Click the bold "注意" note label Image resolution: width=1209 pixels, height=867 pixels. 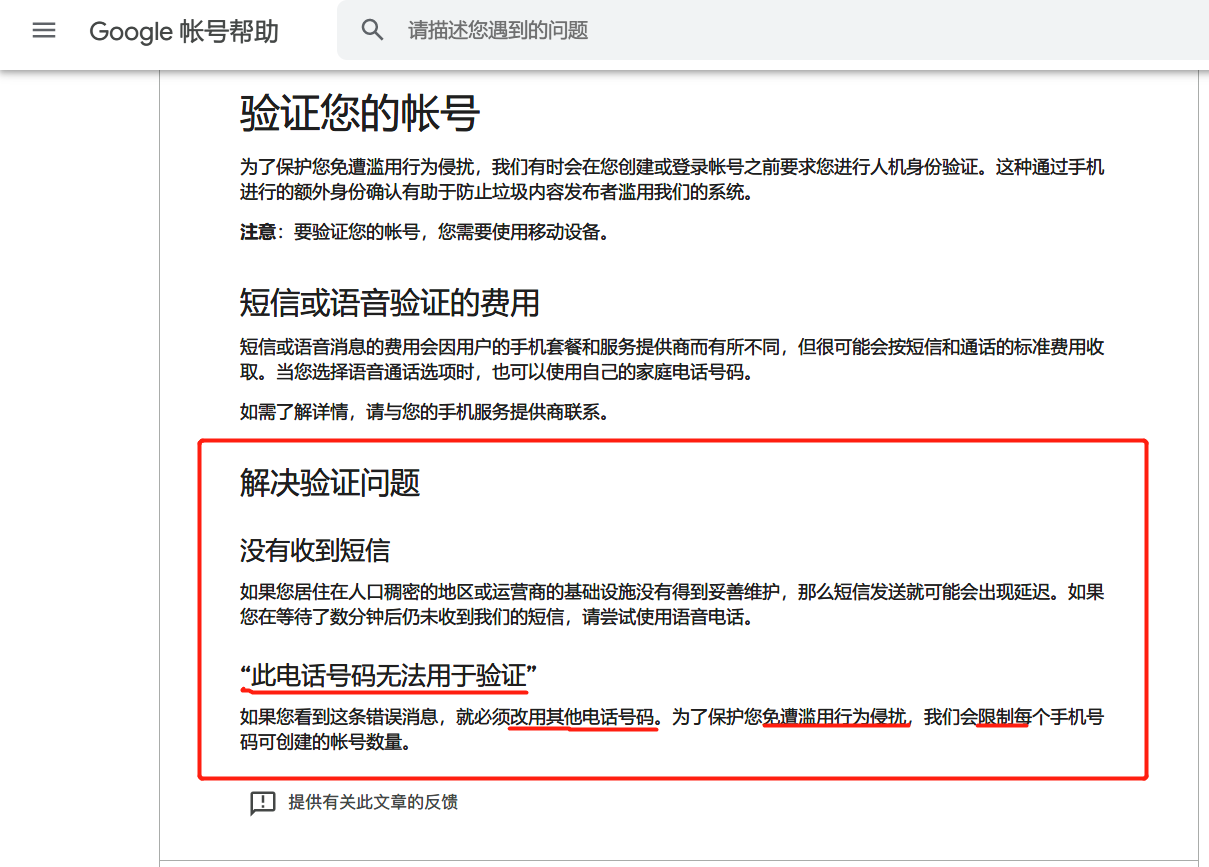(258, 232)
